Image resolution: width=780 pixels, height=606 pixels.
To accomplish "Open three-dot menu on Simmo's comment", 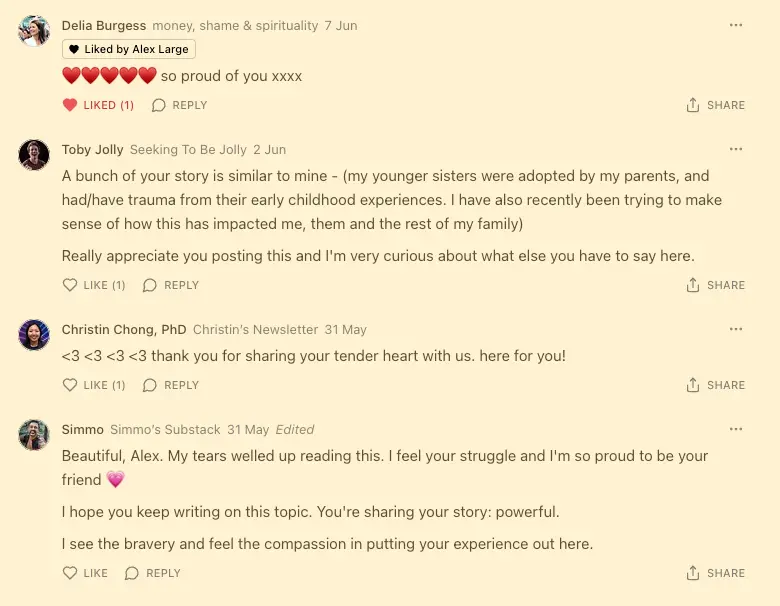I will [736, 429].
